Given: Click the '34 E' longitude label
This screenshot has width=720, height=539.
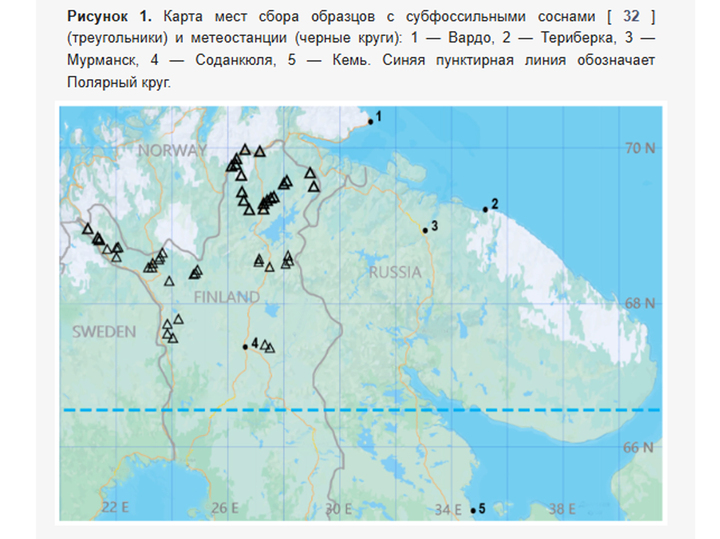Looking at the screenshot, I should 448,510.
